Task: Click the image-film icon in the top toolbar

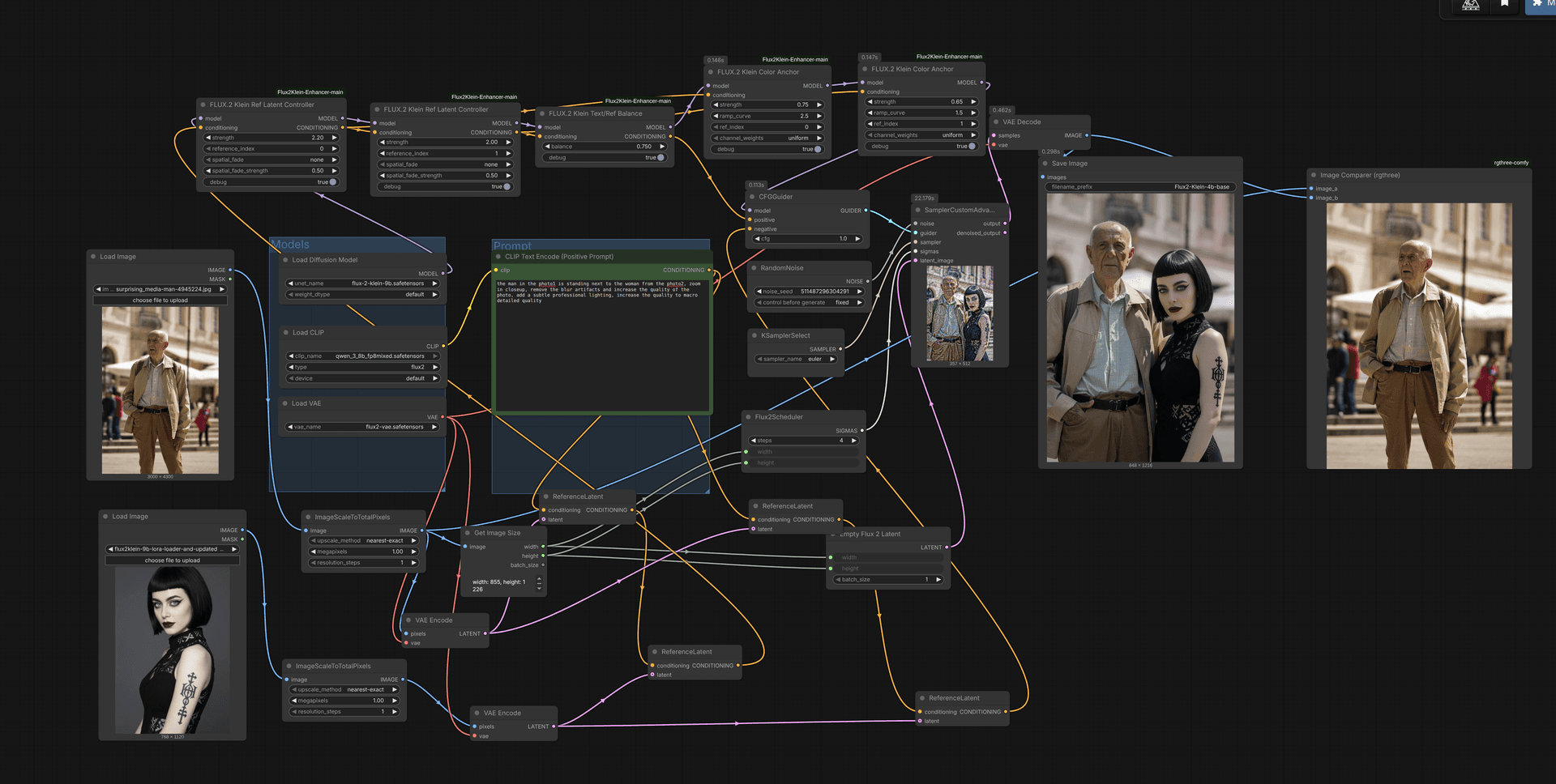Action: point(1470,5)
